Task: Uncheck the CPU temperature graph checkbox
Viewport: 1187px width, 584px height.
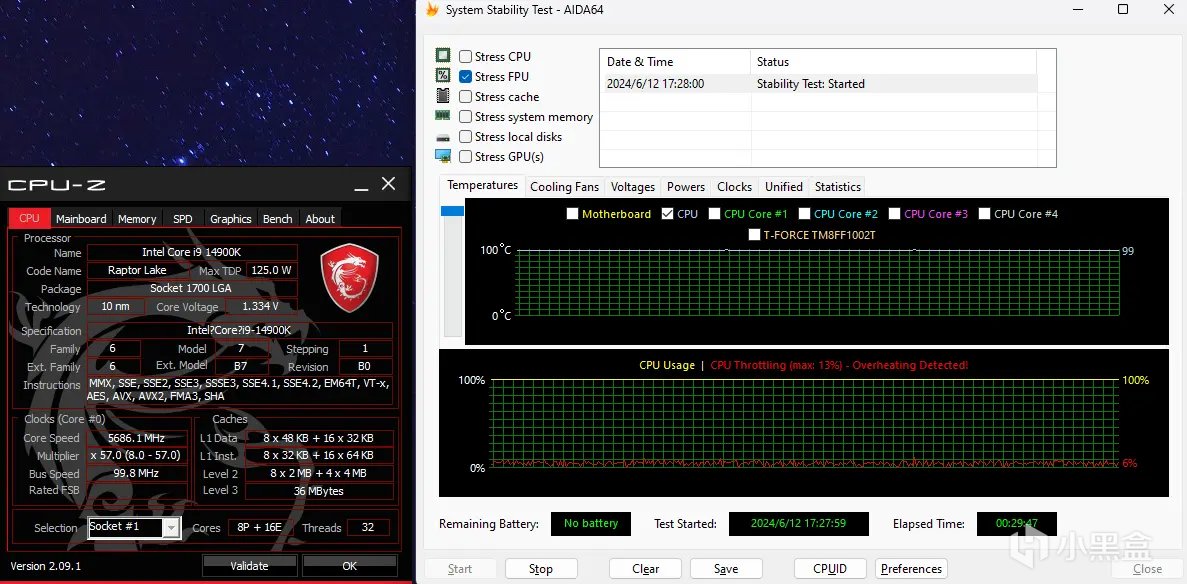Action: click(668, 214)
